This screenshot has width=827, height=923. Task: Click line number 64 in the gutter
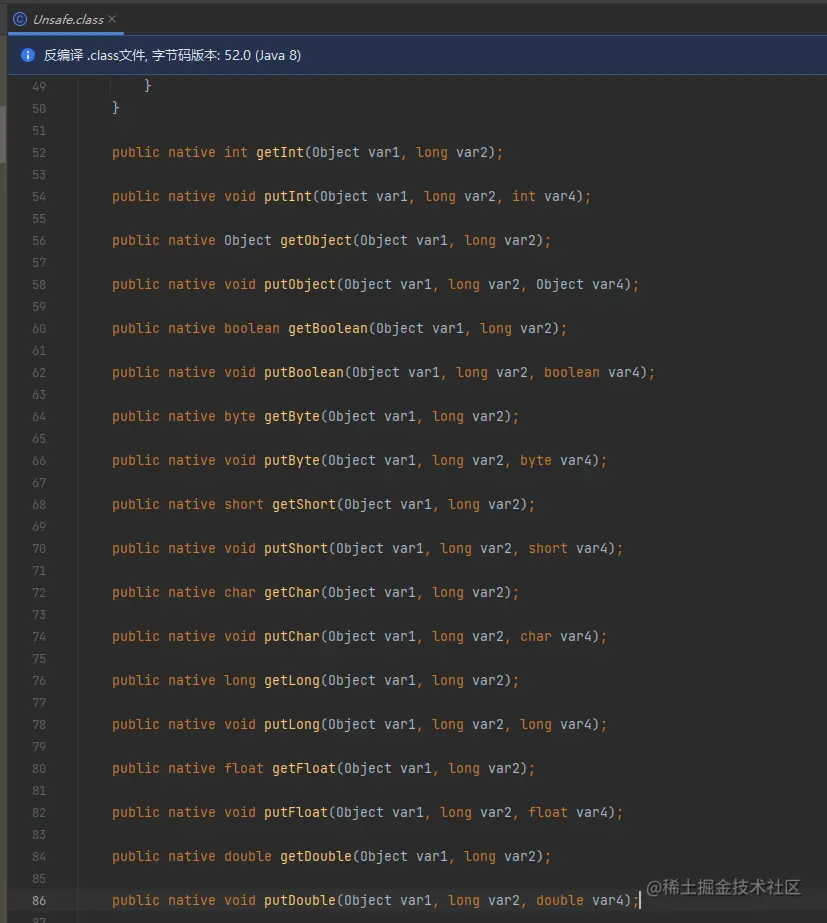pyautogui.click(x=39, y=417)
